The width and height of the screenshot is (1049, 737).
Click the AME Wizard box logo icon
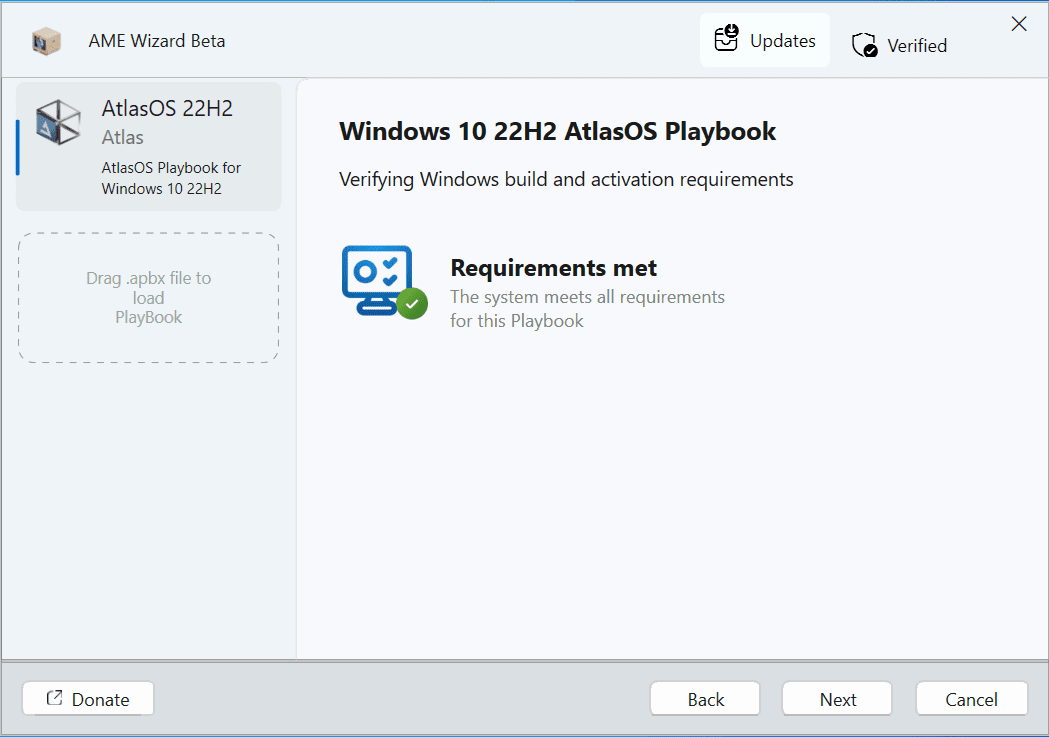(x=46, y=41)
